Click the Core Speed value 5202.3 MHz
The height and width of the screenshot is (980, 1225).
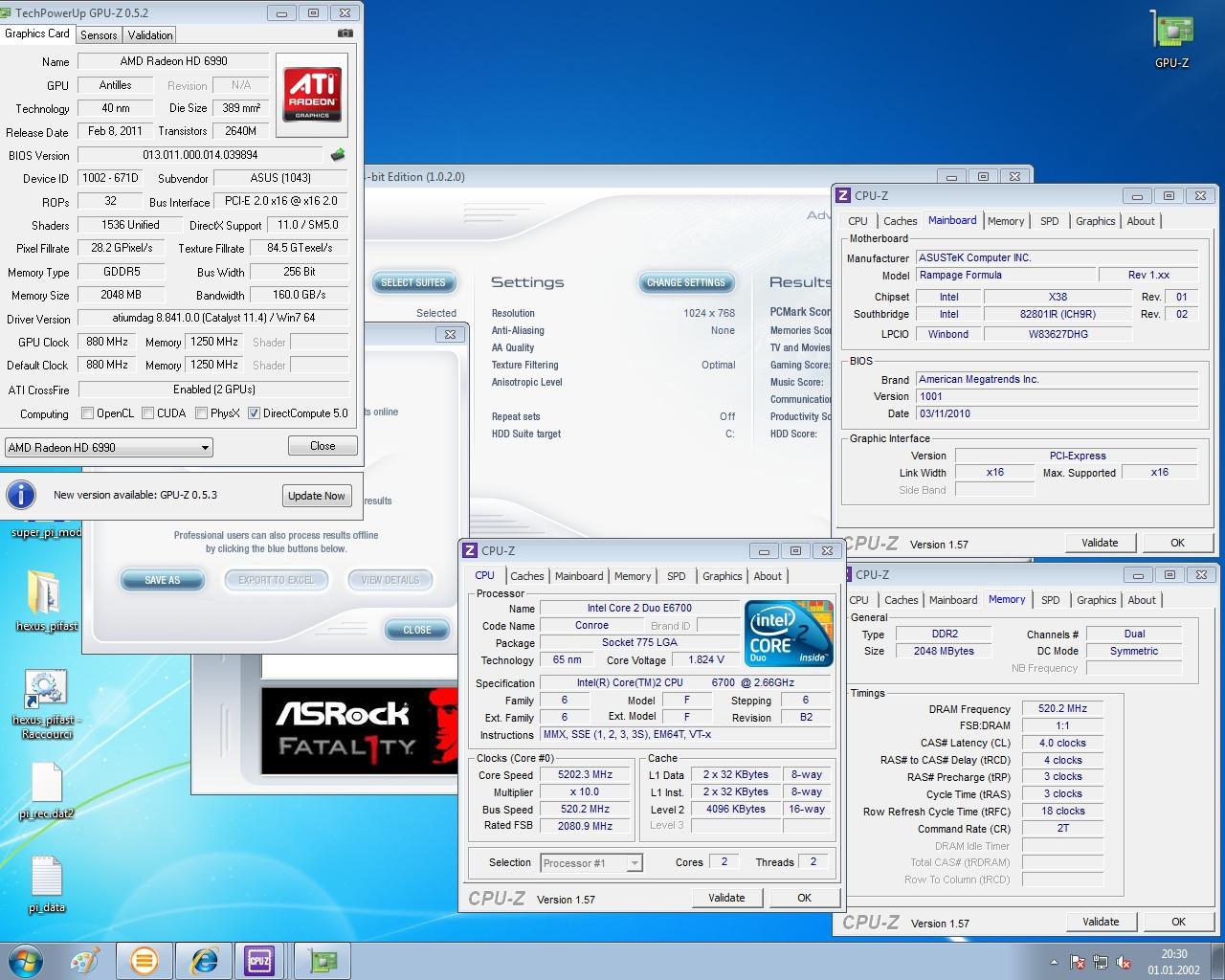click(x=585, y=775)
